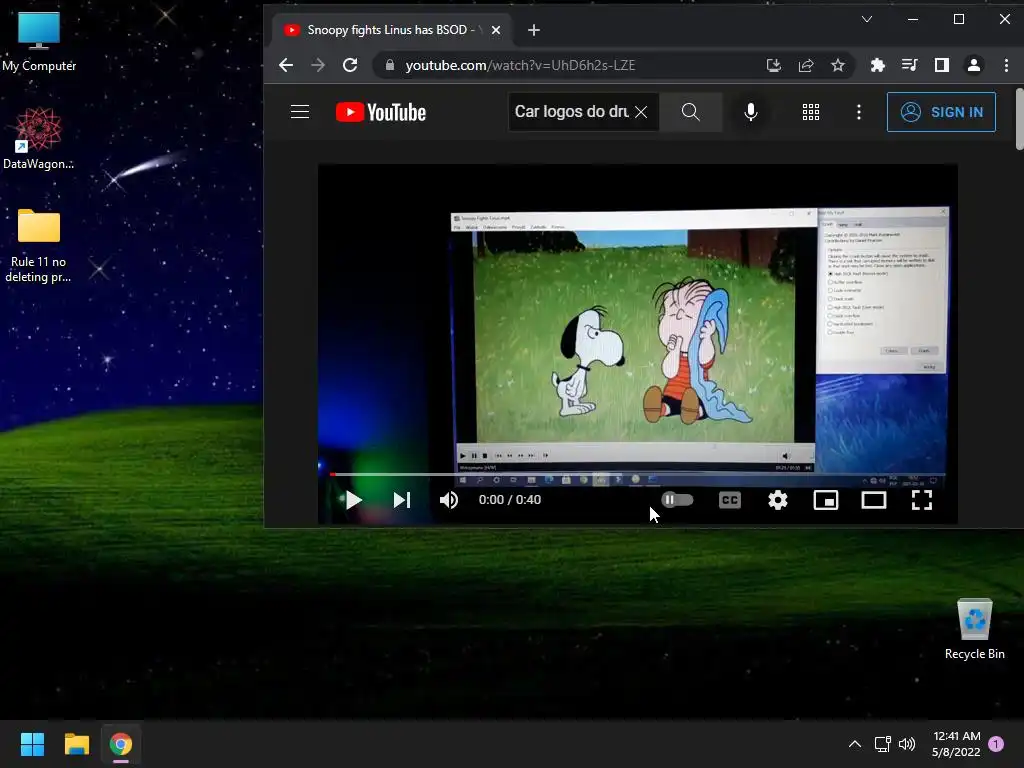Skip to next video

[x=402, y=500]
